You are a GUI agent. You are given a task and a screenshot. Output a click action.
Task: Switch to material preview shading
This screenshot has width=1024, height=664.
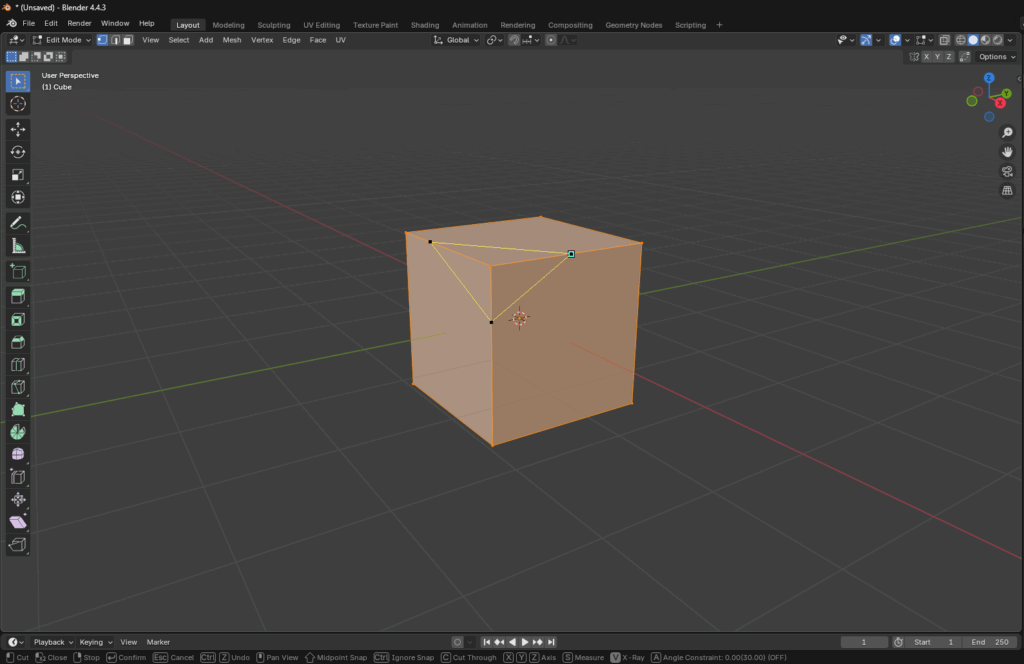[x=985, y=40]
